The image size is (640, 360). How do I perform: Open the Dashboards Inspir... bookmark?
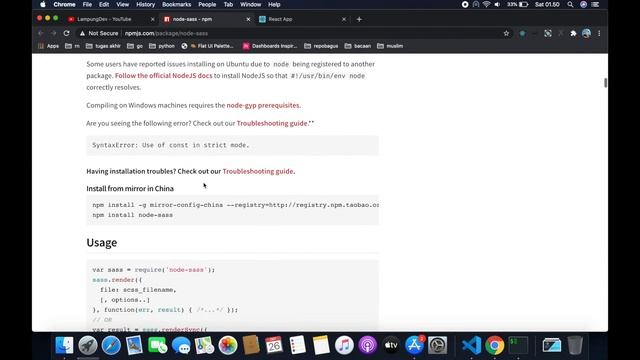(x=270, y=46)
